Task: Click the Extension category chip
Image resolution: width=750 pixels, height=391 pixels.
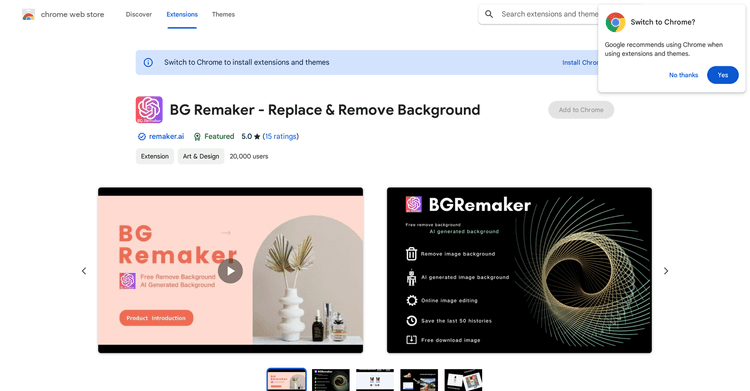Action: tap(155, 156)
